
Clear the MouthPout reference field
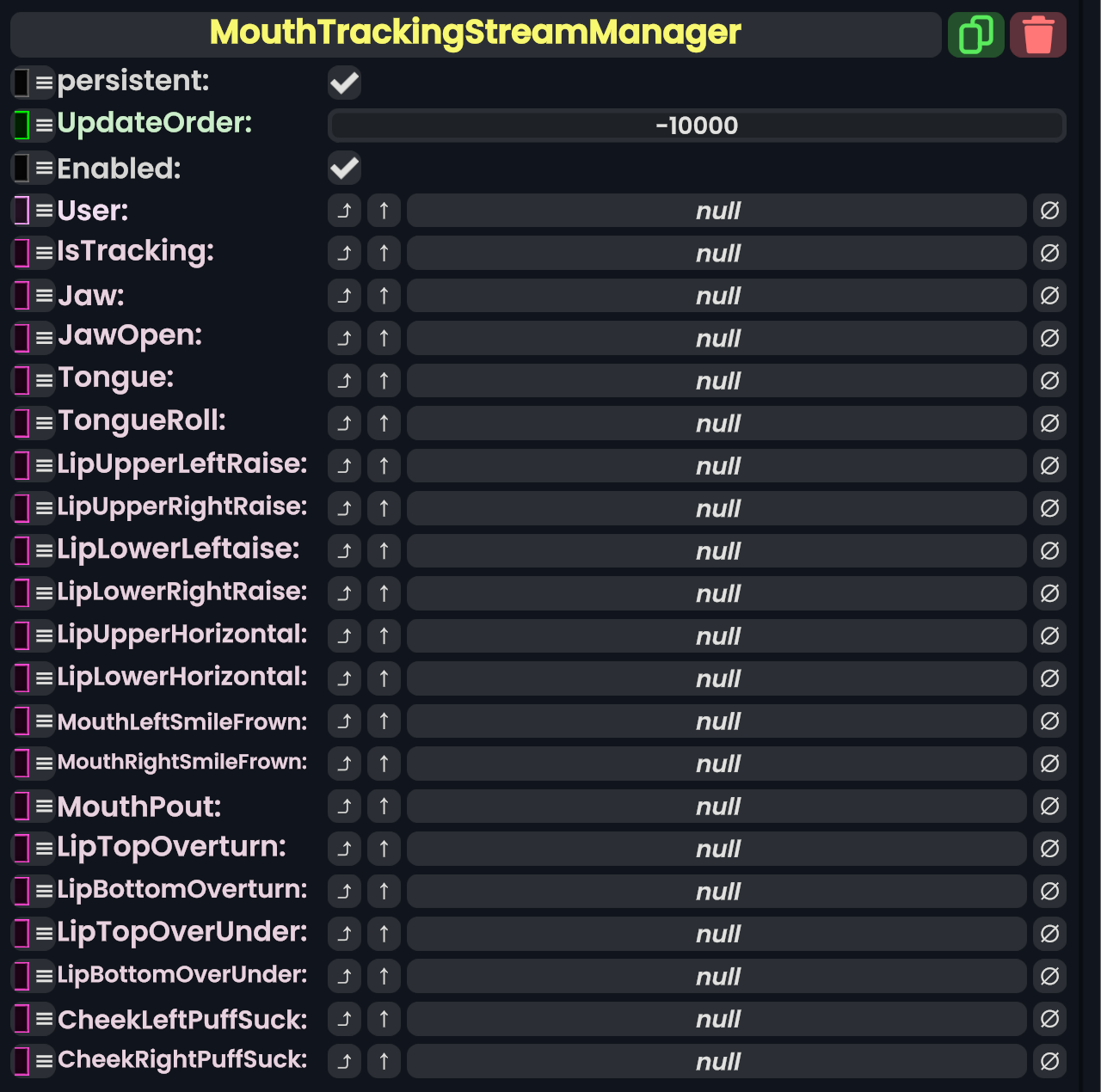click(1049, 807)
